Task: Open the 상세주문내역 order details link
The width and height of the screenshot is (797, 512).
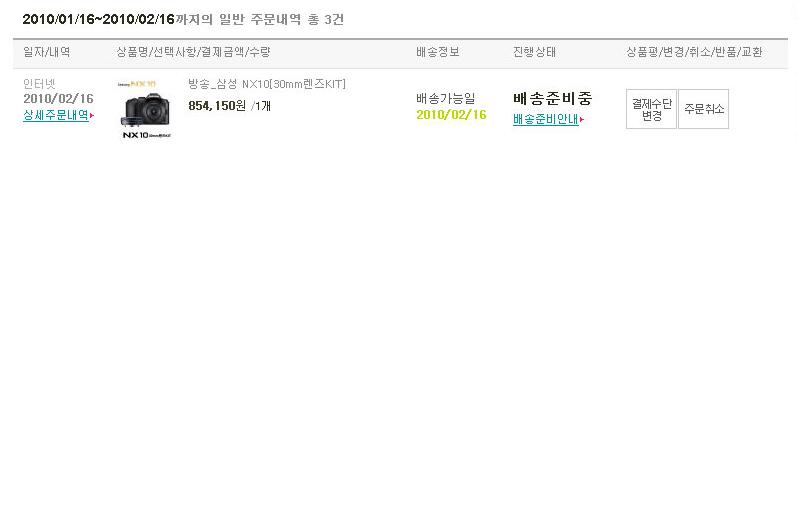Action: [x=56, y=115]
